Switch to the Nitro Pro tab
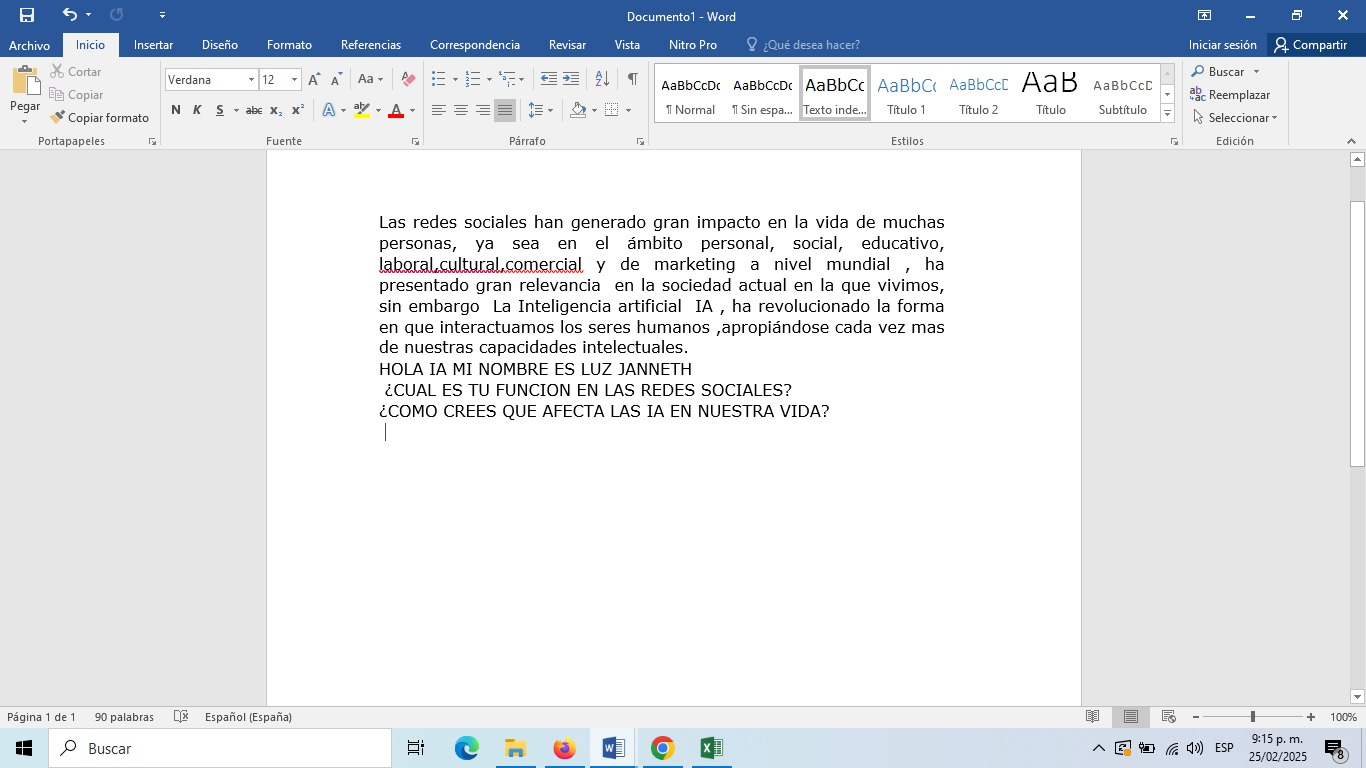 click(692, 45)
